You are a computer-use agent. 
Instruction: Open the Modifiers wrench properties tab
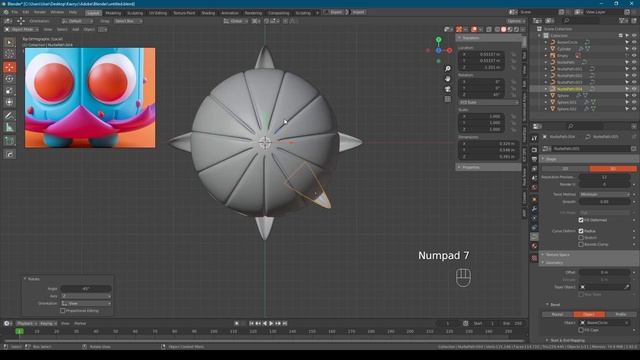tap(534, 209)
